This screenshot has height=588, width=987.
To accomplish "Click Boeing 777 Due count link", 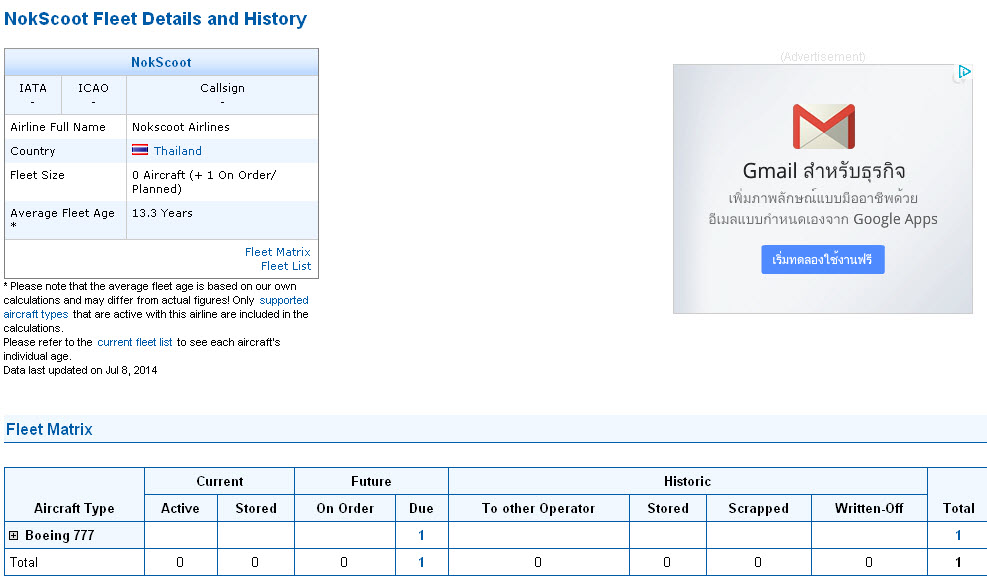I will (x=421, y=536).
